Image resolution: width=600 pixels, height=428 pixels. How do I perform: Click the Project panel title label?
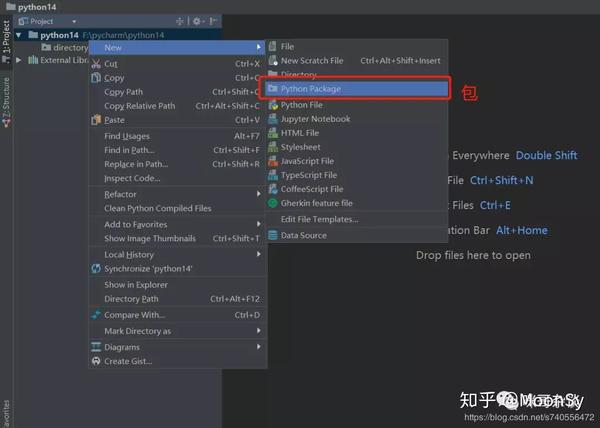coord(41,21)
